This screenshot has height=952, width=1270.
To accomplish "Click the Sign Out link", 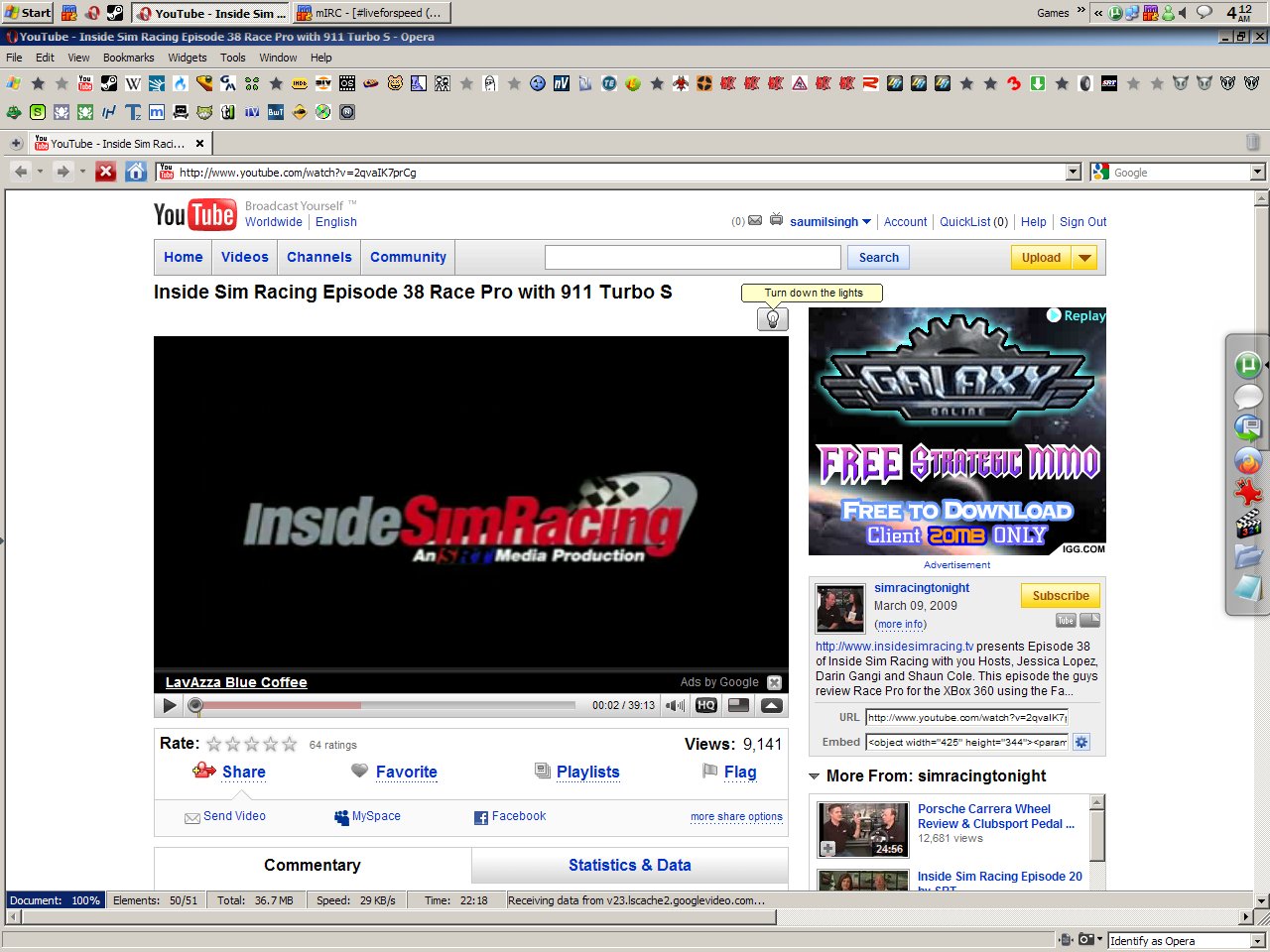I will (1082, 222).
